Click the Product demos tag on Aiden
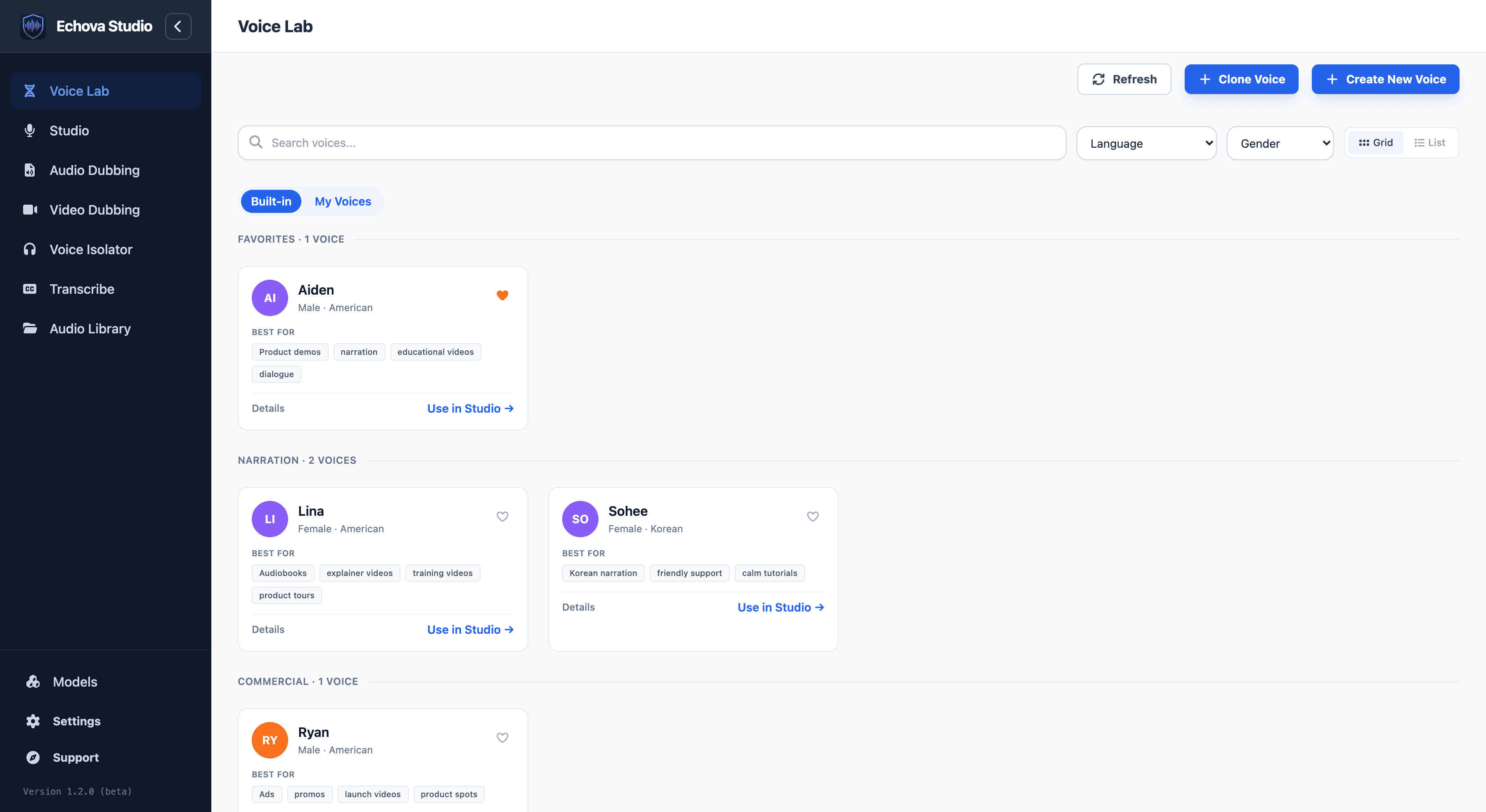This screenshot has width=1486, height=812. tap(290, 352)
